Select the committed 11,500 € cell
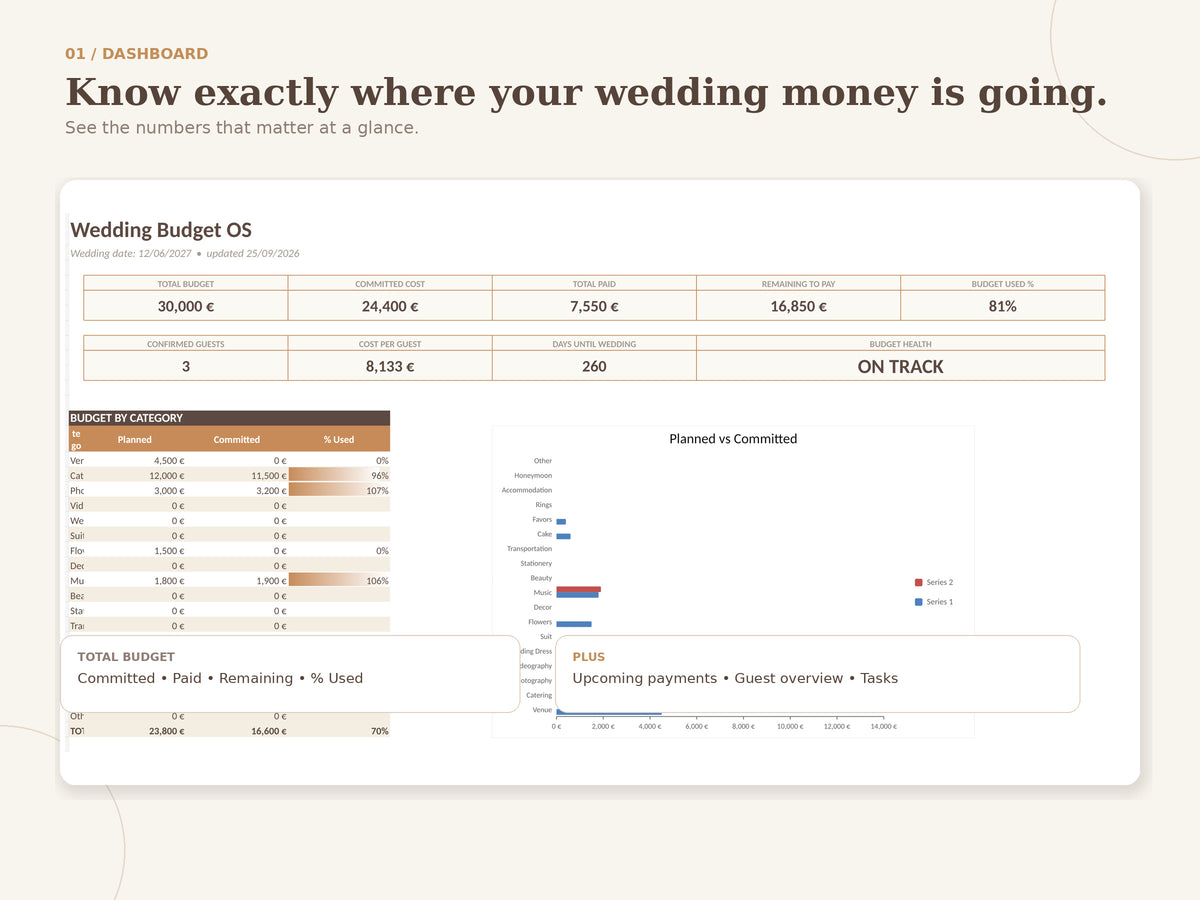Image resolution: width=1200 pixels, height=900 pixels. (x=237, y=476)
